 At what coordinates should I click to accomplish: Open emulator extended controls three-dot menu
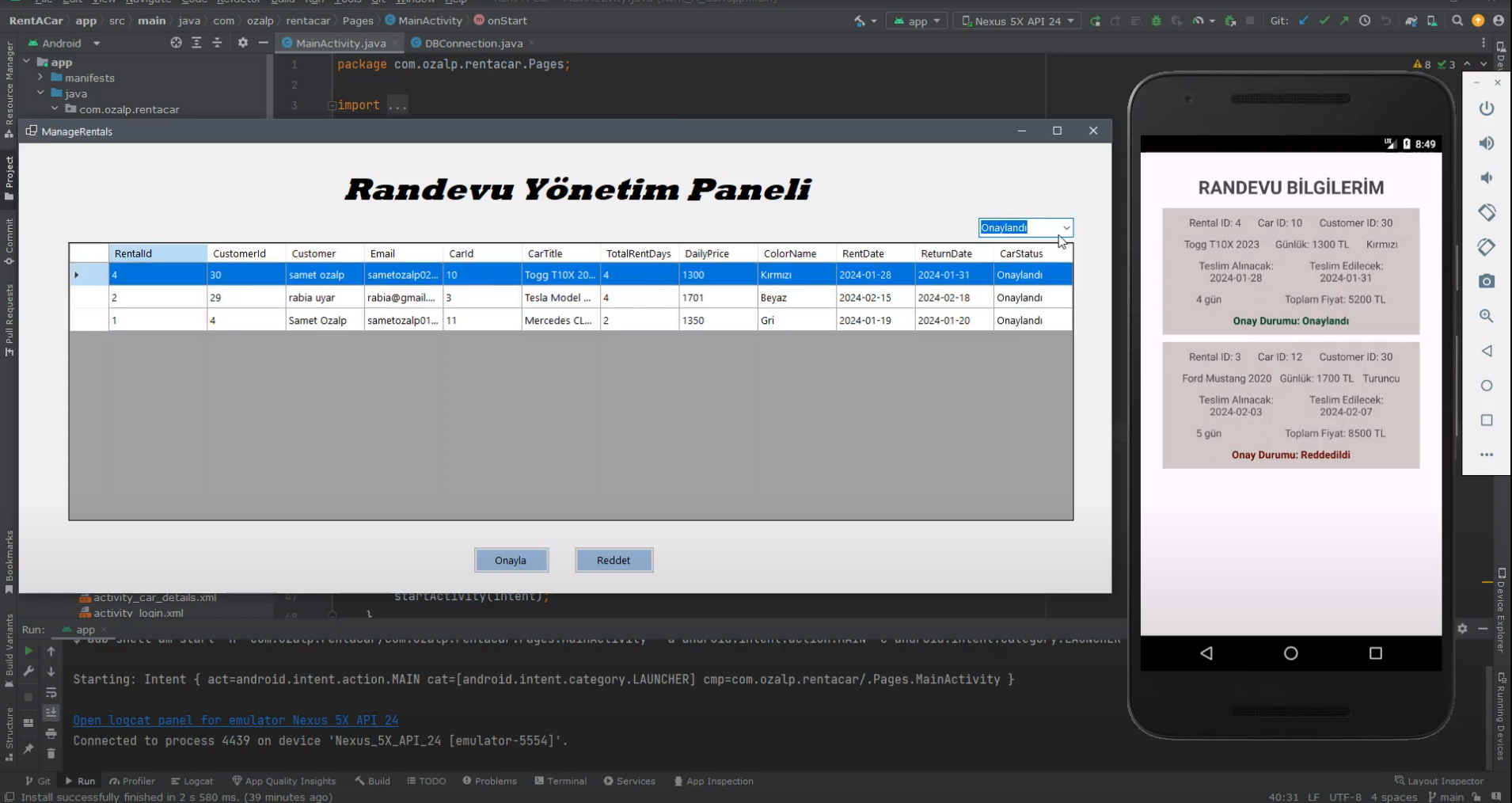1486,455
